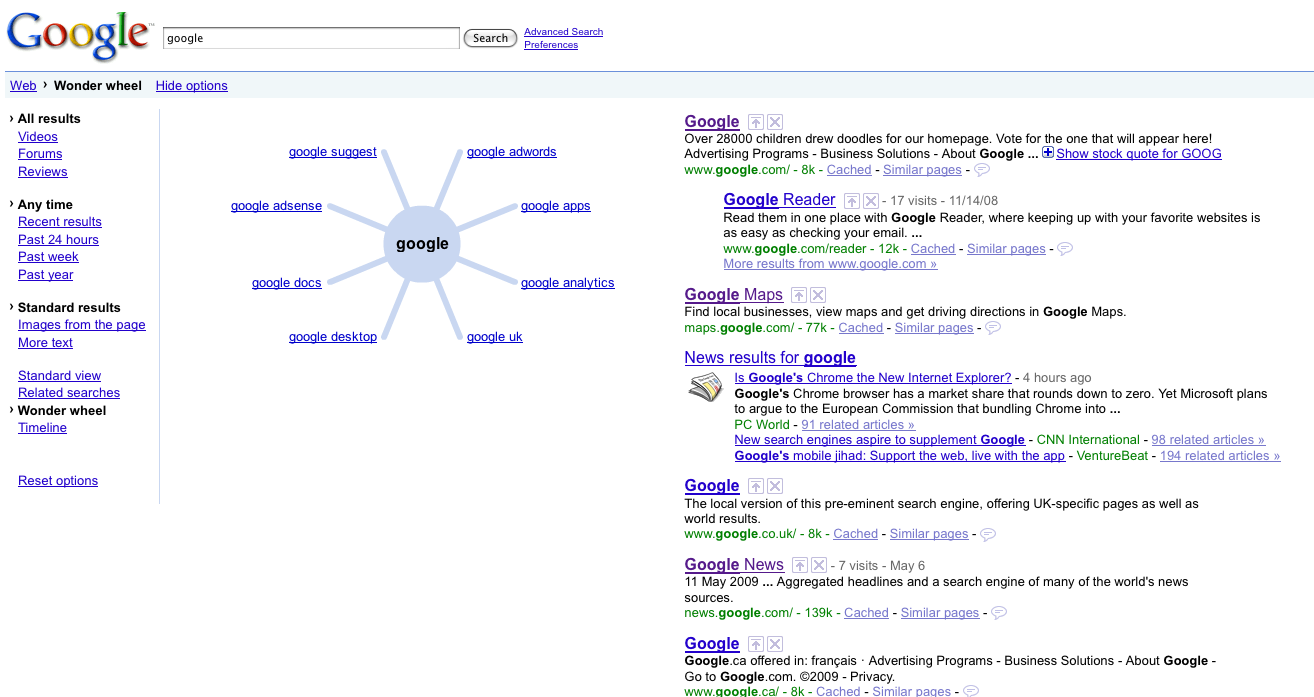Viewport: 1314px width, 697px height.
Task: Go to Web in the breadcrumb
Action: point(23,86)
